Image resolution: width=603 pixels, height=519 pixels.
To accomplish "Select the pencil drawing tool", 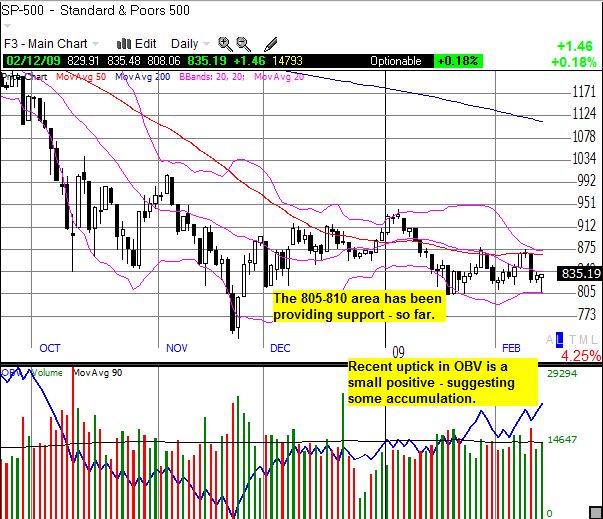I will (271, 44).
